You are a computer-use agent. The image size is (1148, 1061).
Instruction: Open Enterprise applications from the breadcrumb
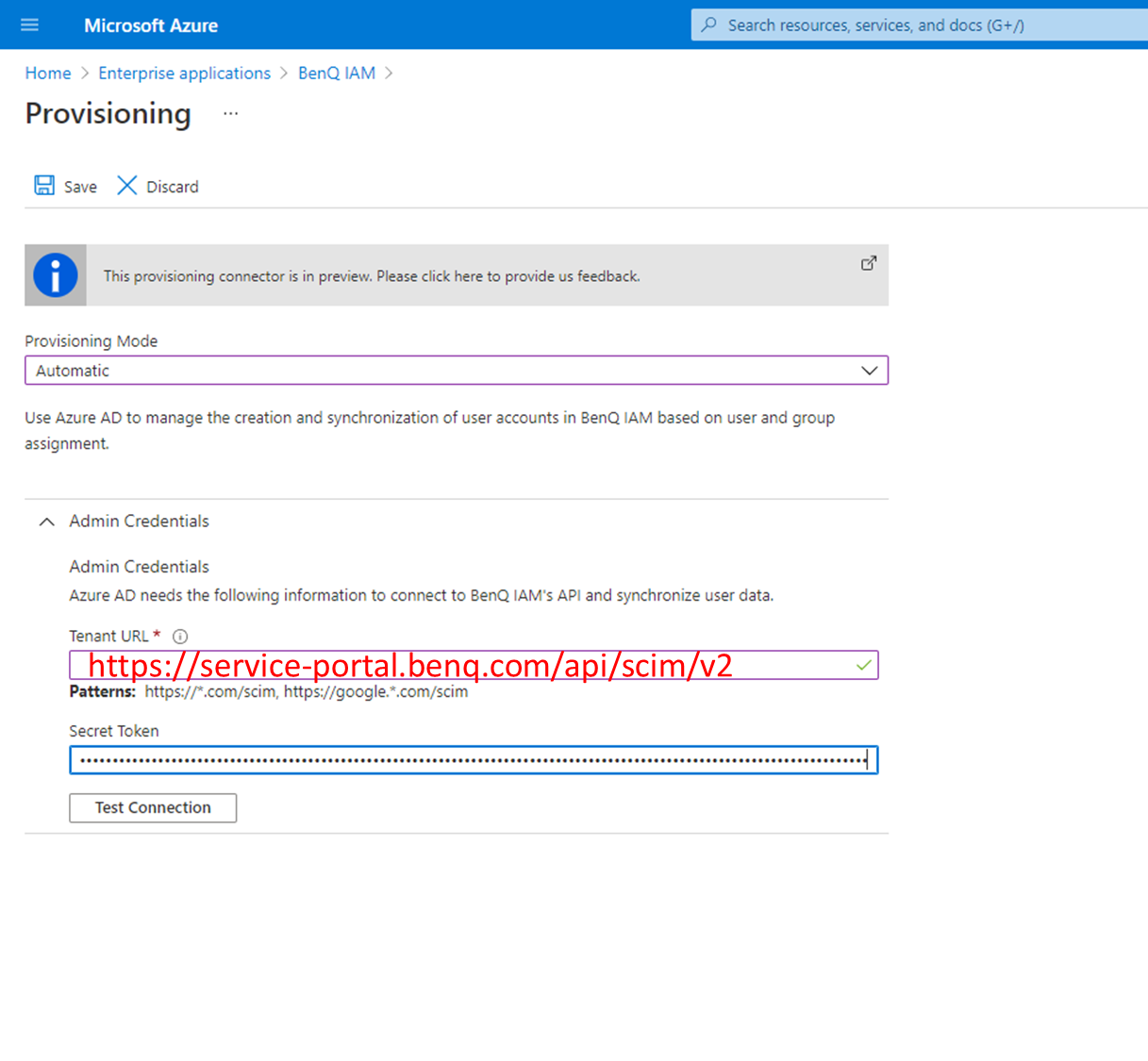coord(184,73)
